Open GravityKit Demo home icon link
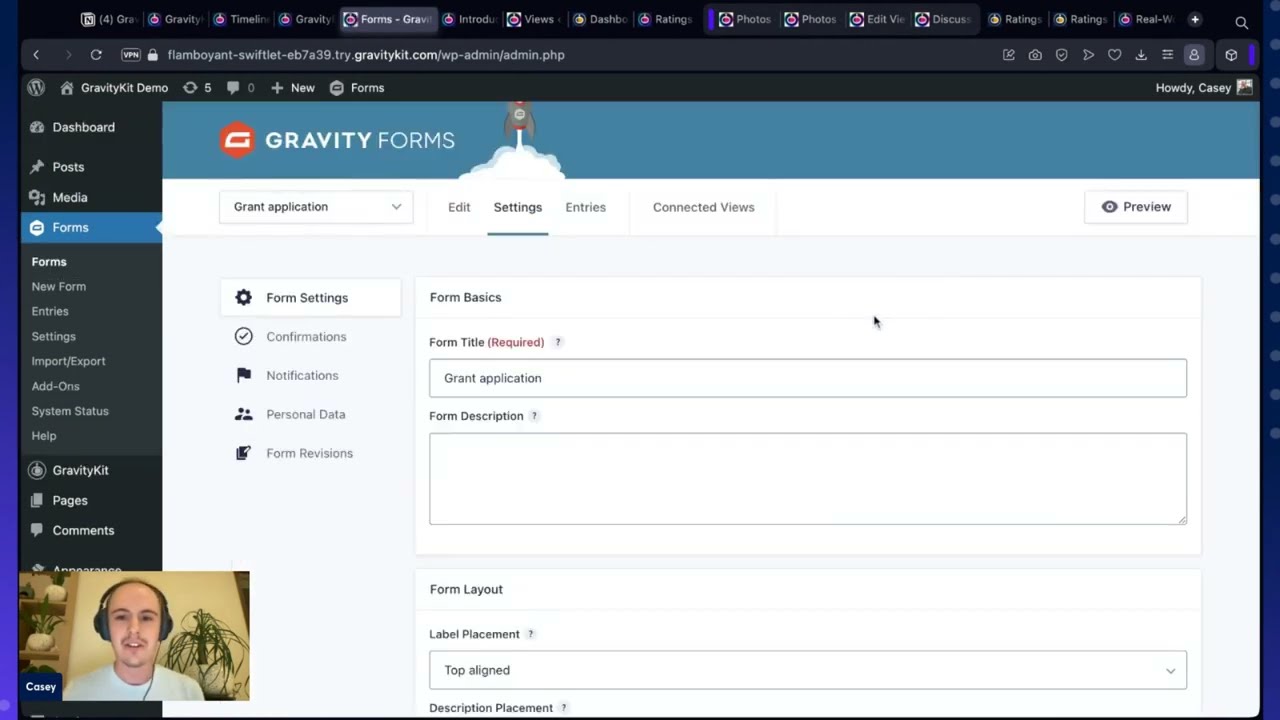This screenshot has width=1280, height=720. pyautogui.click(x=67, y=88)
